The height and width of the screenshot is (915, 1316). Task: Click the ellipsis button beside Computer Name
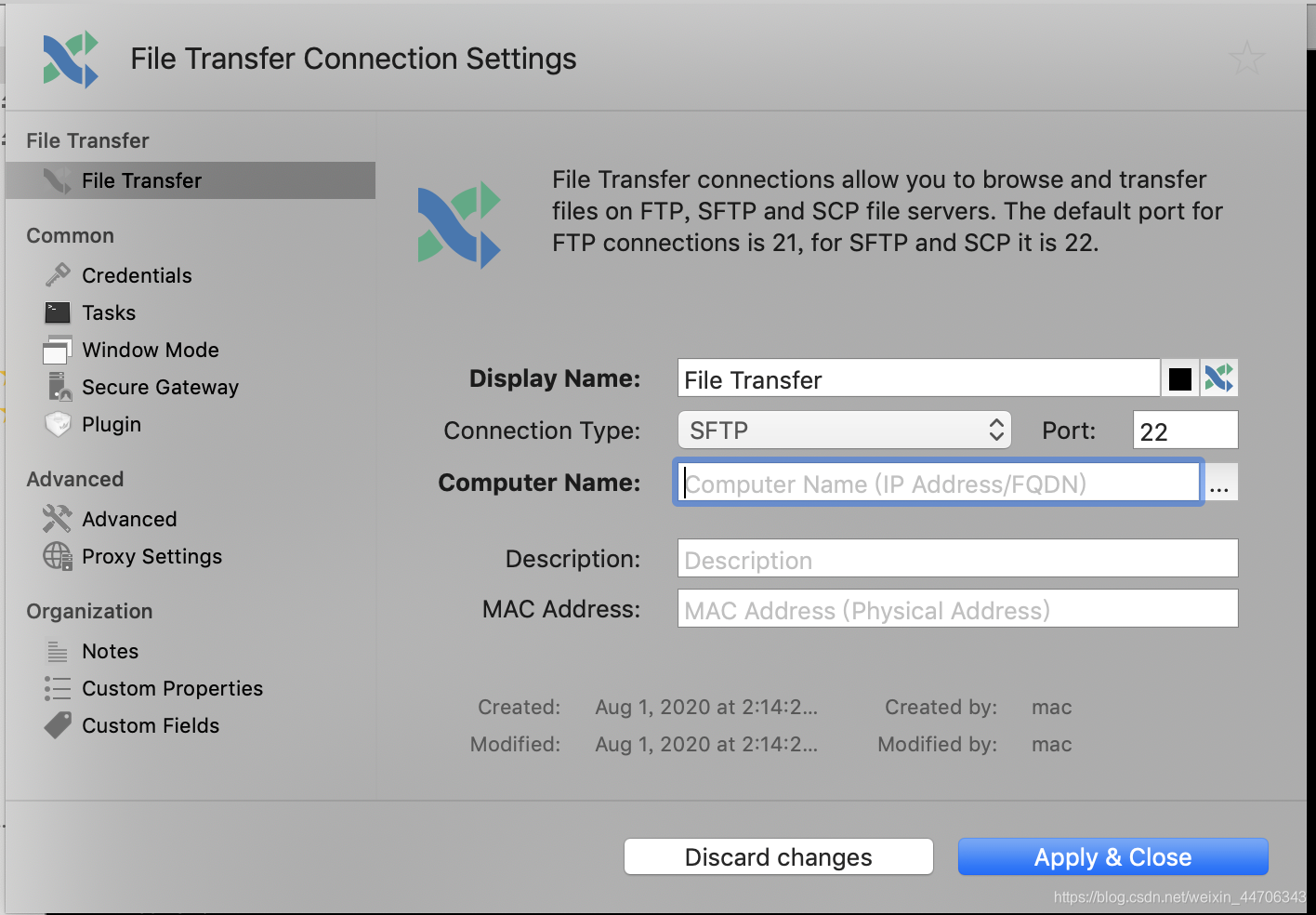click(1220, 483)
